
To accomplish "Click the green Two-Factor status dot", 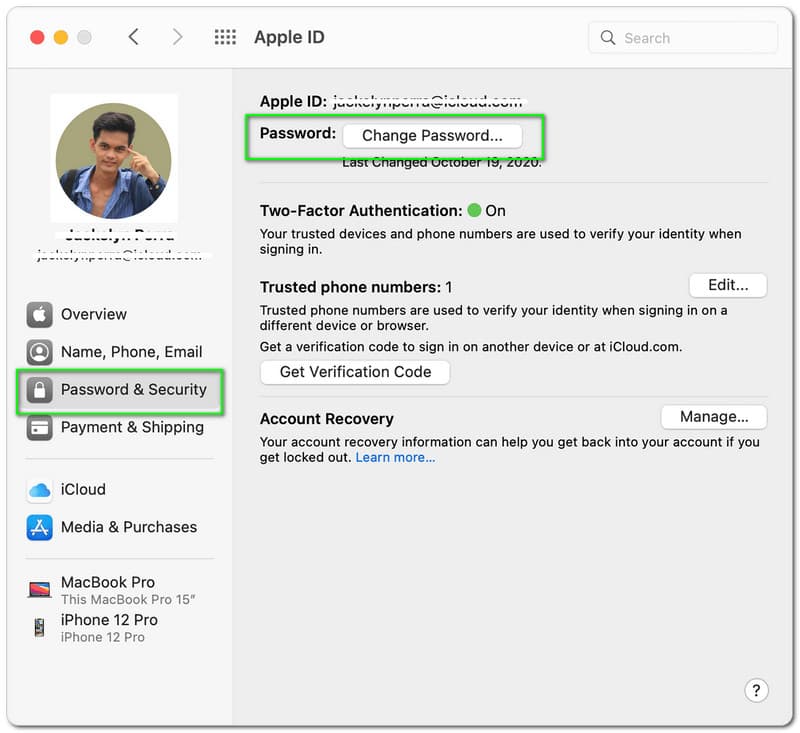I will click(474, 210).
